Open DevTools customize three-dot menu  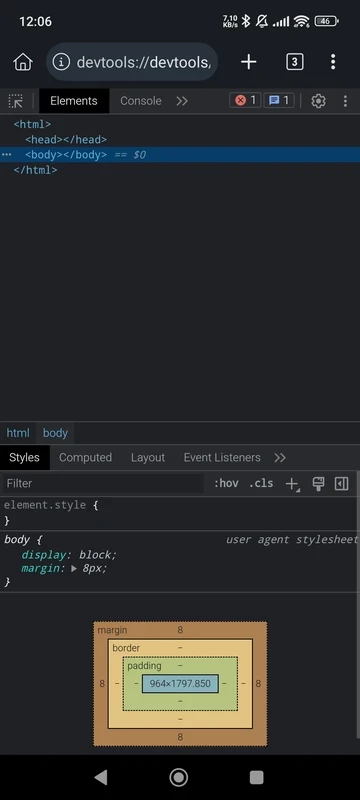pyautogui.click(x=345, y=101)
